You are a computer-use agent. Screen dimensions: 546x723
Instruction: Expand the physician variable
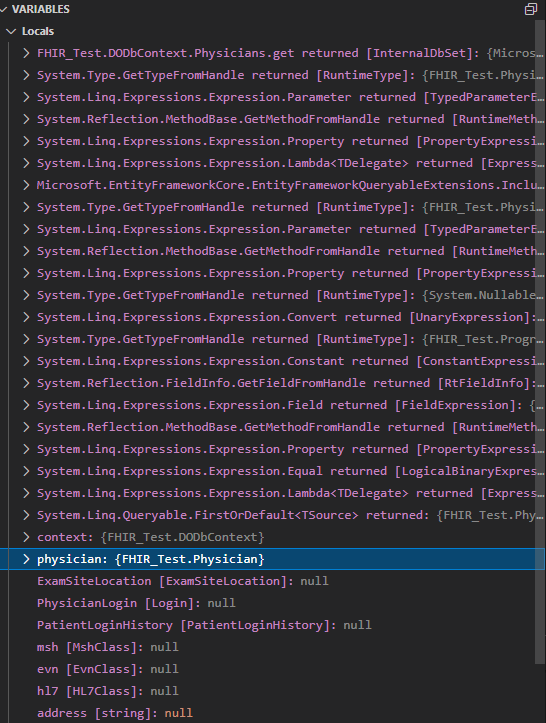(27, 559)
